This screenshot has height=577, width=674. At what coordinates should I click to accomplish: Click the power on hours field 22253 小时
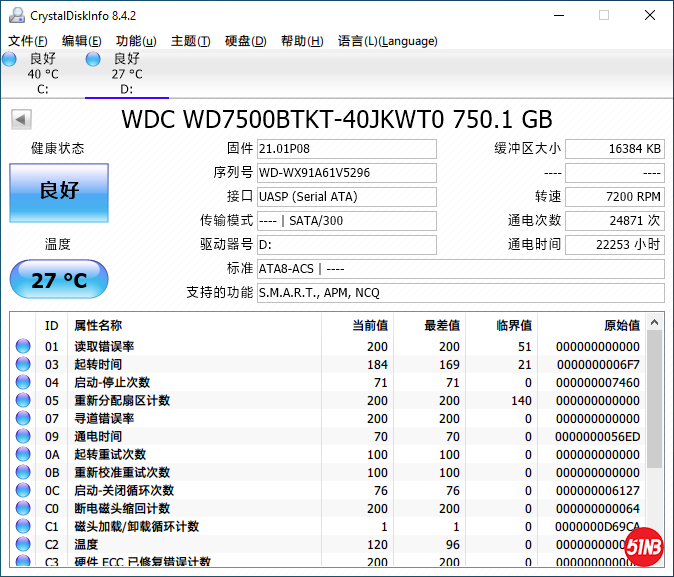coord(615,245)
